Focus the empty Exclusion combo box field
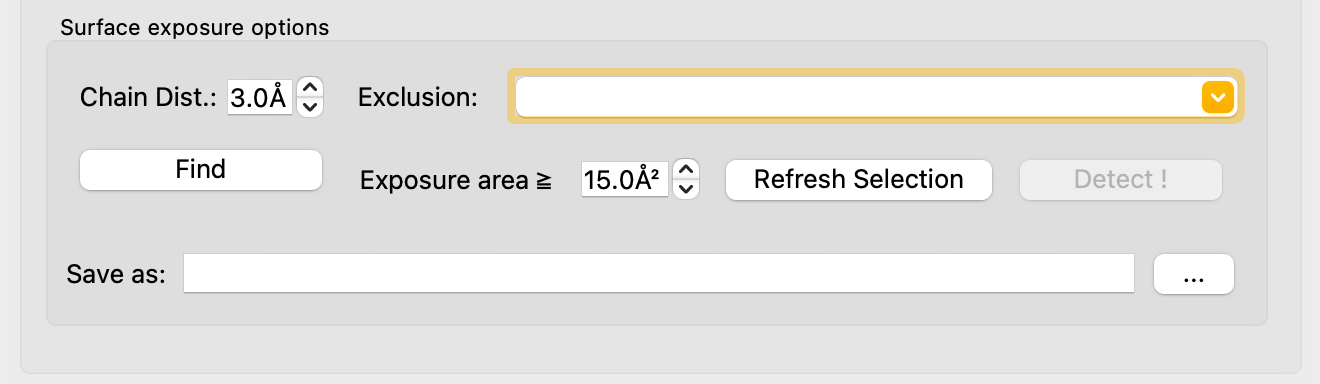 click(x=858, y=97)
